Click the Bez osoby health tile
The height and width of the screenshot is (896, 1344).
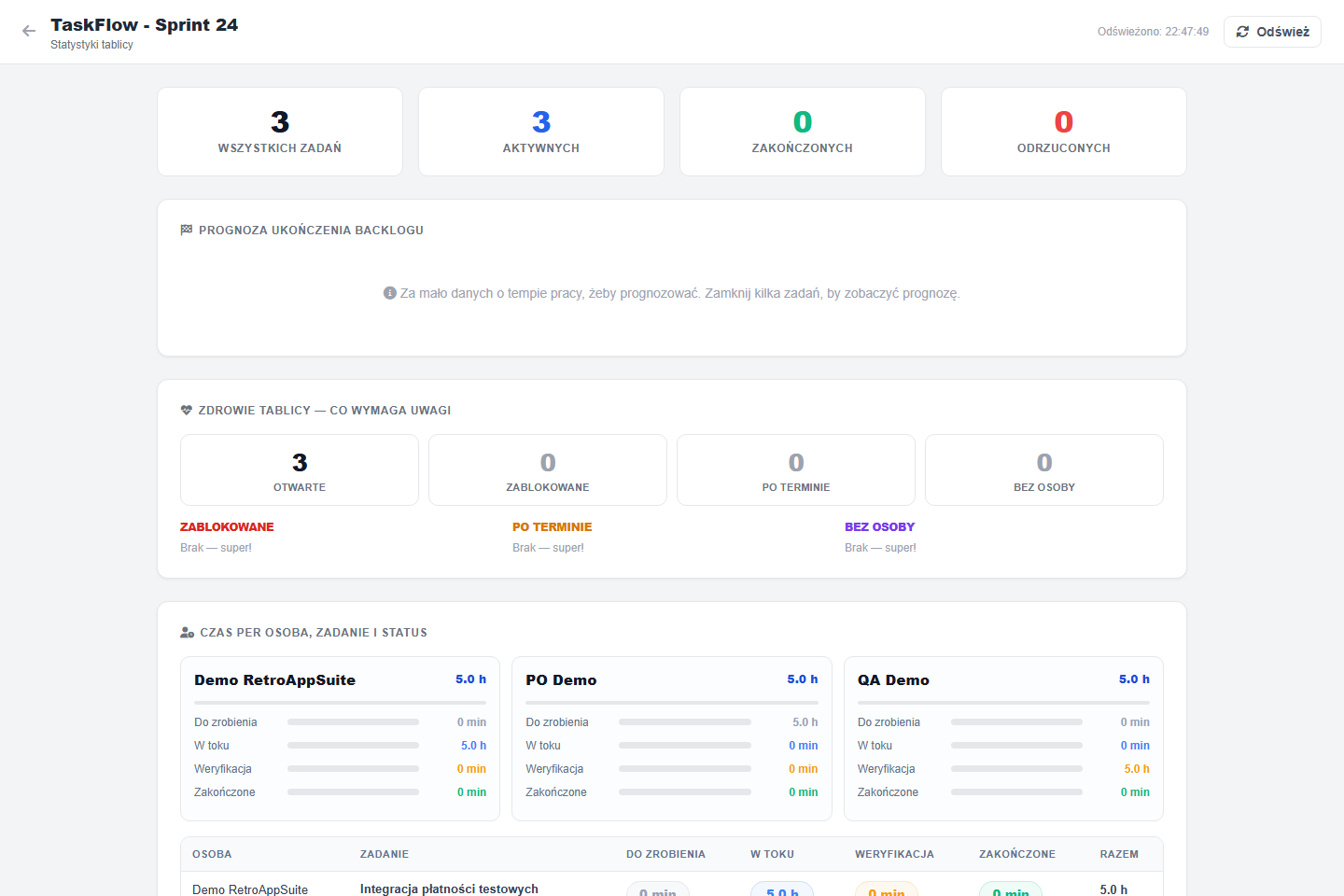pyautogui.click(x=1044, y=470)
